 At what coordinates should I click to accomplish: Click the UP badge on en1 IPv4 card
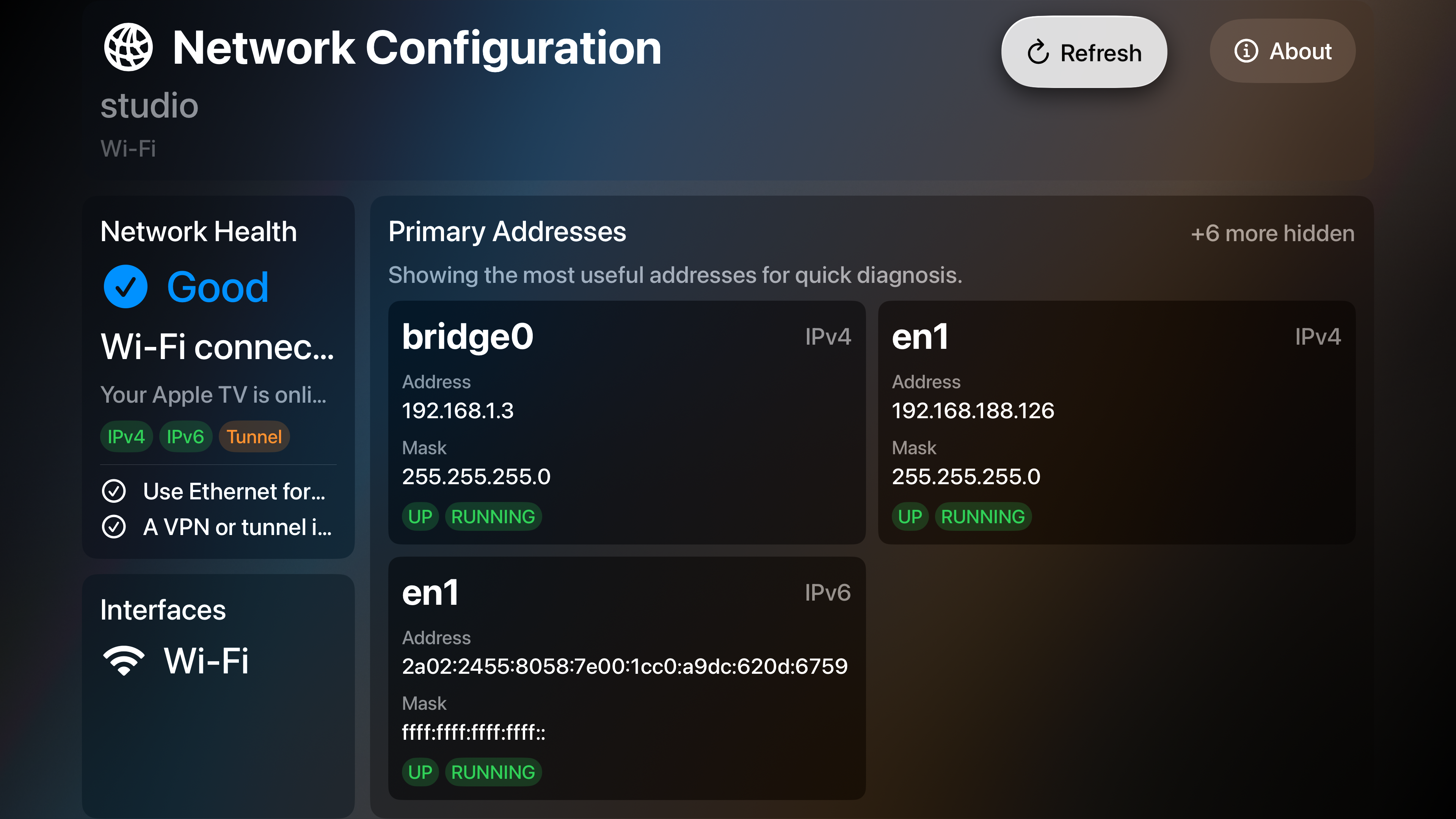point(910,516)
